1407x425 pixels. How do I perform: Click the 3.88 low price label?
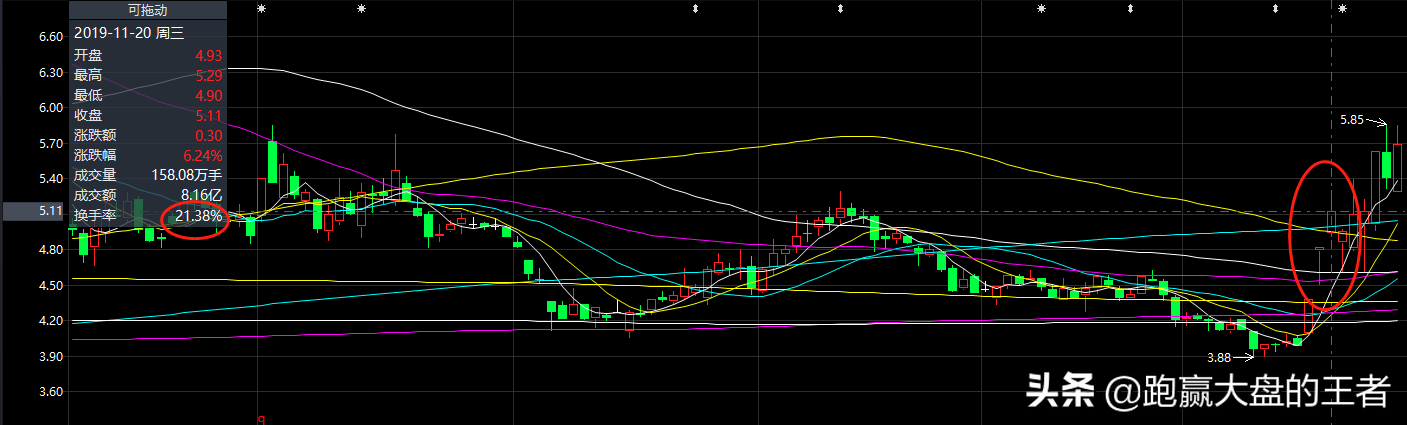click(x=1218, y=357)
